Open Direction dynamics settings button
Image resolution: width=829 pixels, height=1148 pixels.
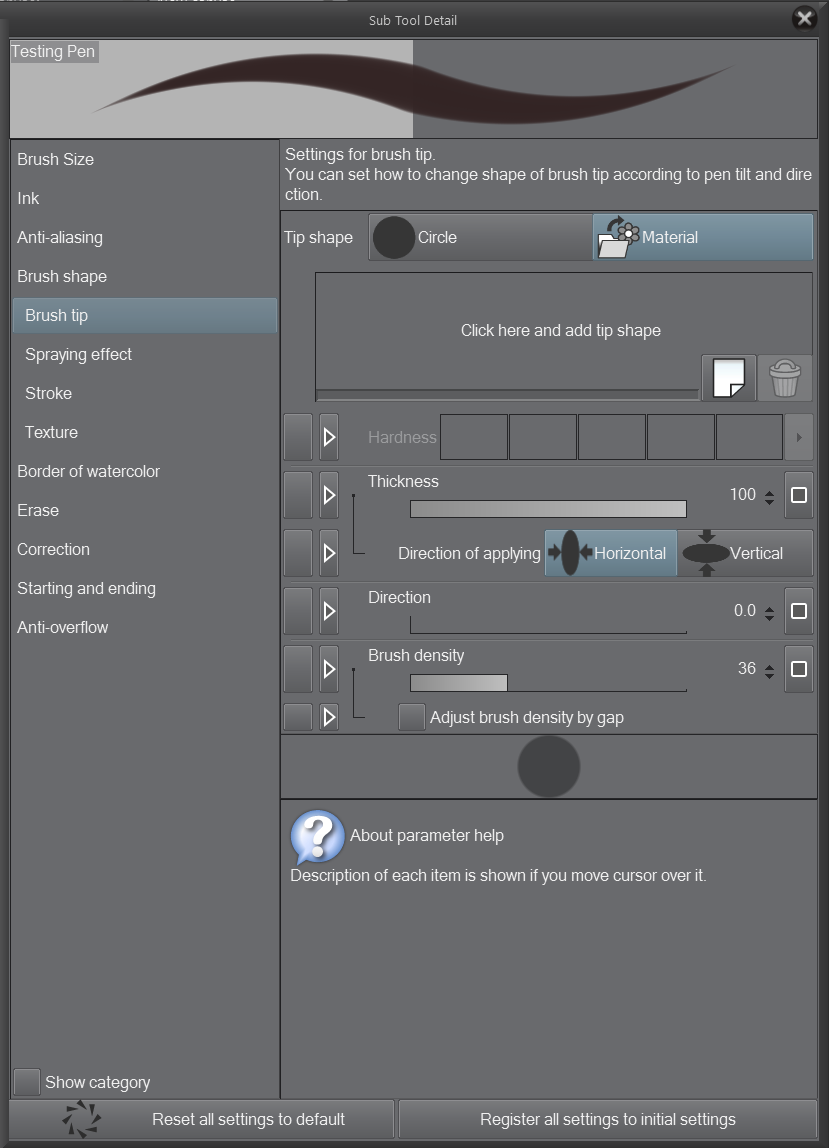coord(799,611)
